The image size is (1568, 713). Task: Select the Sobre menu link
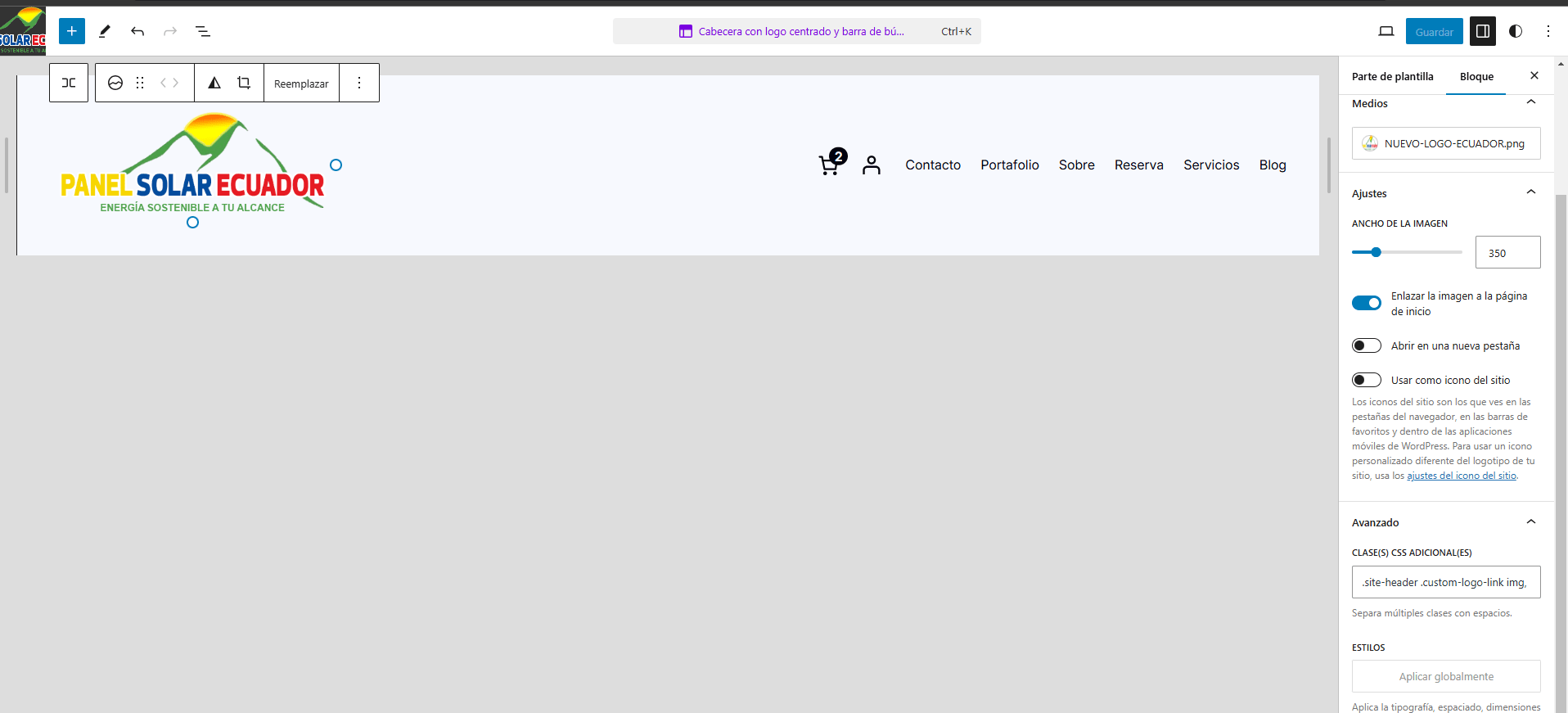pyautogui.click(x=1077, y=165)
